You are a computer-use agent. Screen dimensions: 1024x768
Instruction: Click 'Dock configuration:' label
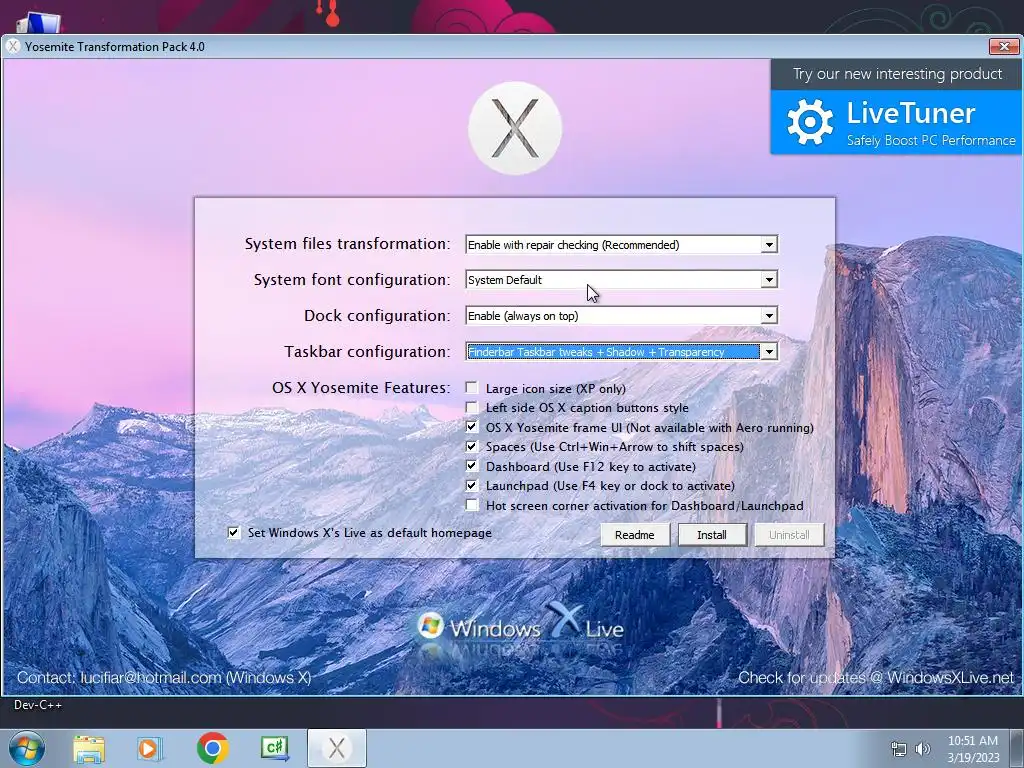coord(377,315)
